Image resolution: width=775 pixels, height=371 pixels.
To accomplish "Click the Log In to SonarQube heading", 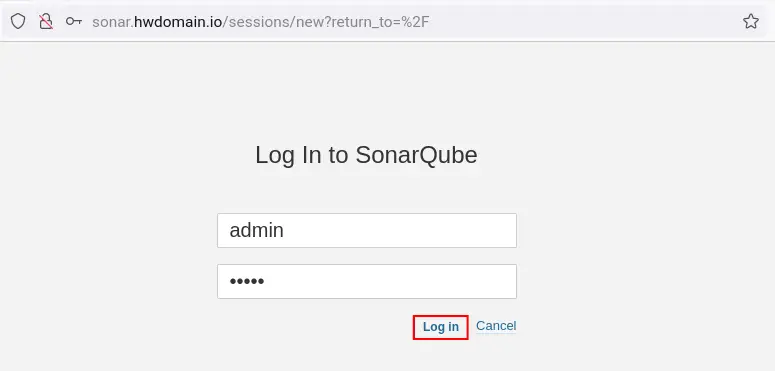I will pyautogui.click(x=366, y=155).
